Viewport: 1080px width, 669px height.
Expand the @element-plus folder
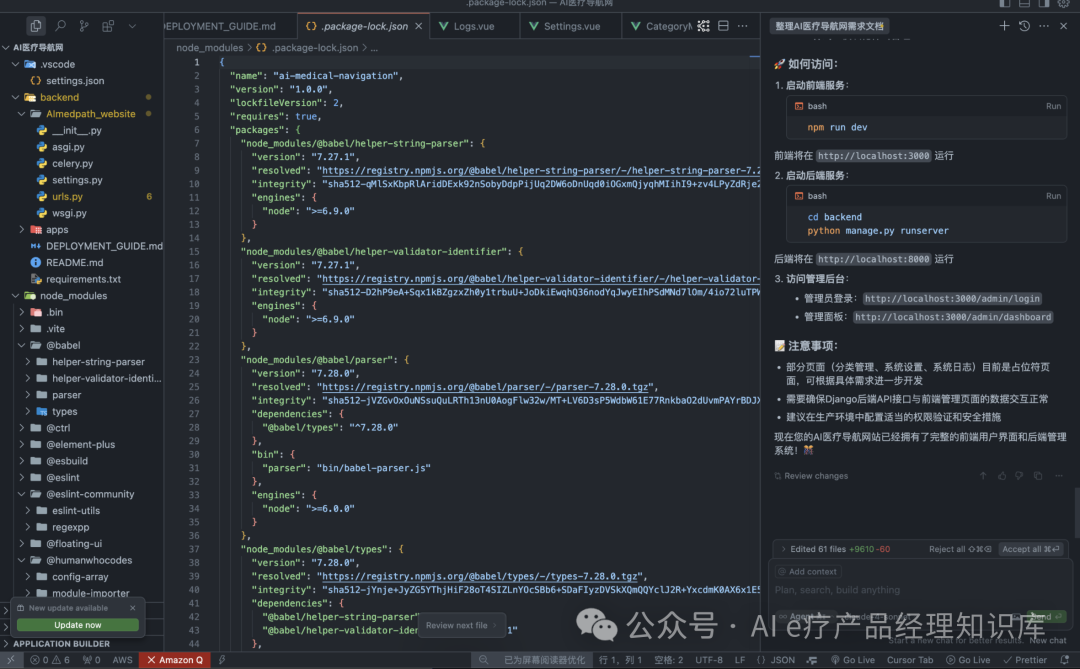tap(21, 444)
